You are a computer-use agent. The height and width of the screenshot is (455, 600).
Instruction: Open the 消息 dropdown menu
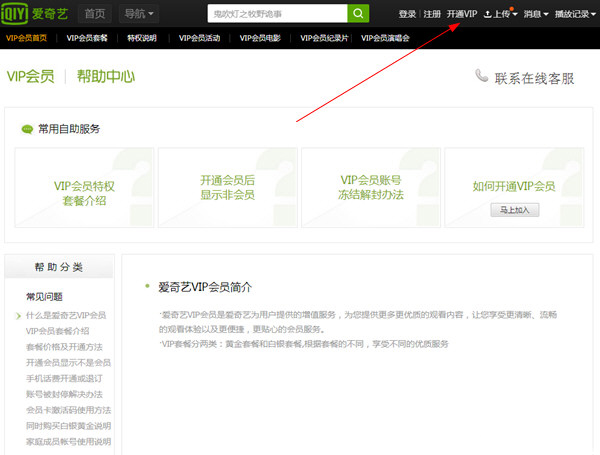click(x=536, y=14)
